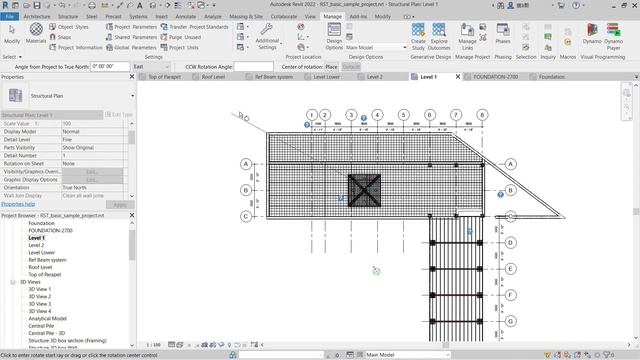Click Graphic Display Options Edit button

point(92,180)
